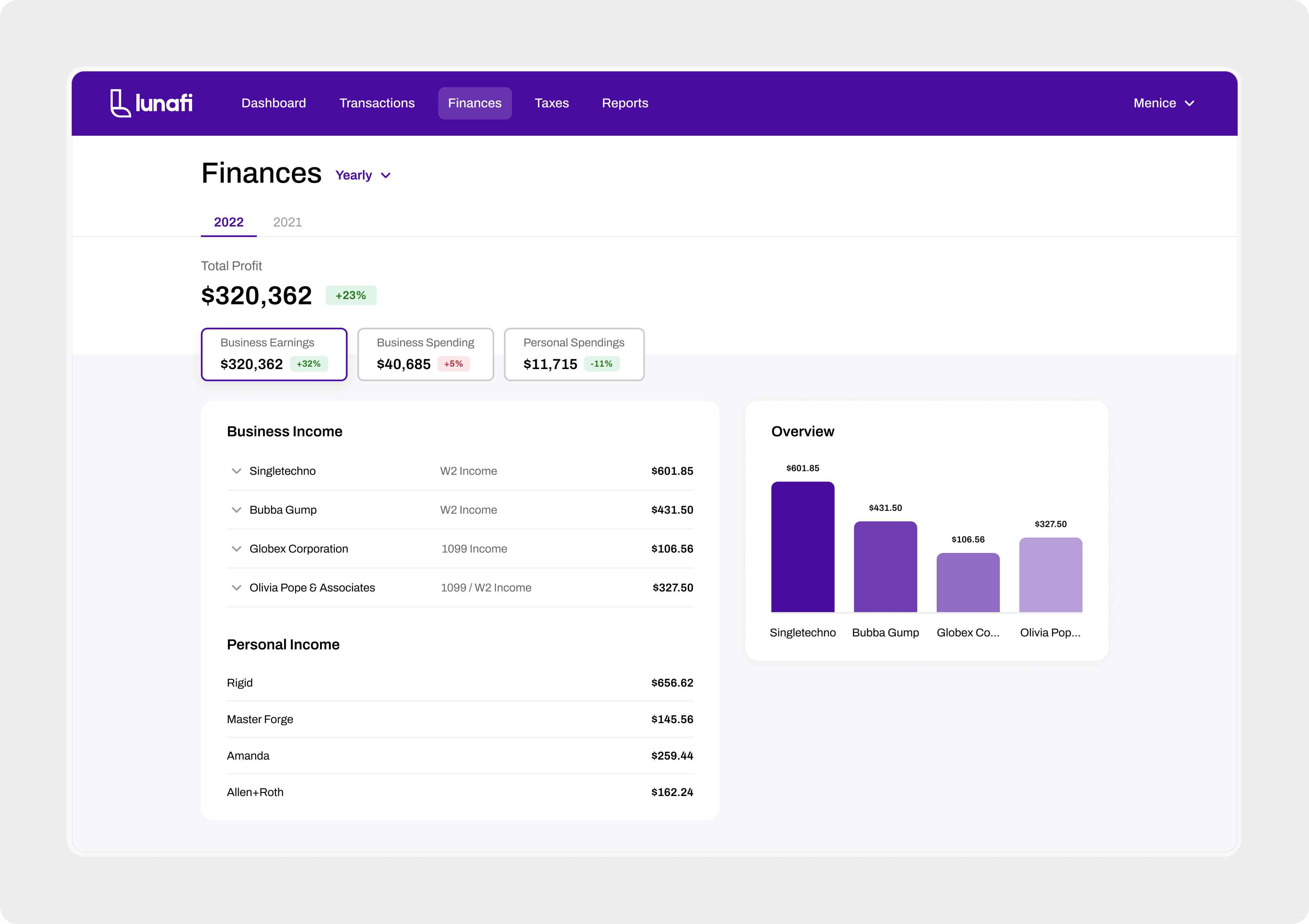Go to Transactions in the nav bar
1309x924 pixels.
click(x=377, y=103)
